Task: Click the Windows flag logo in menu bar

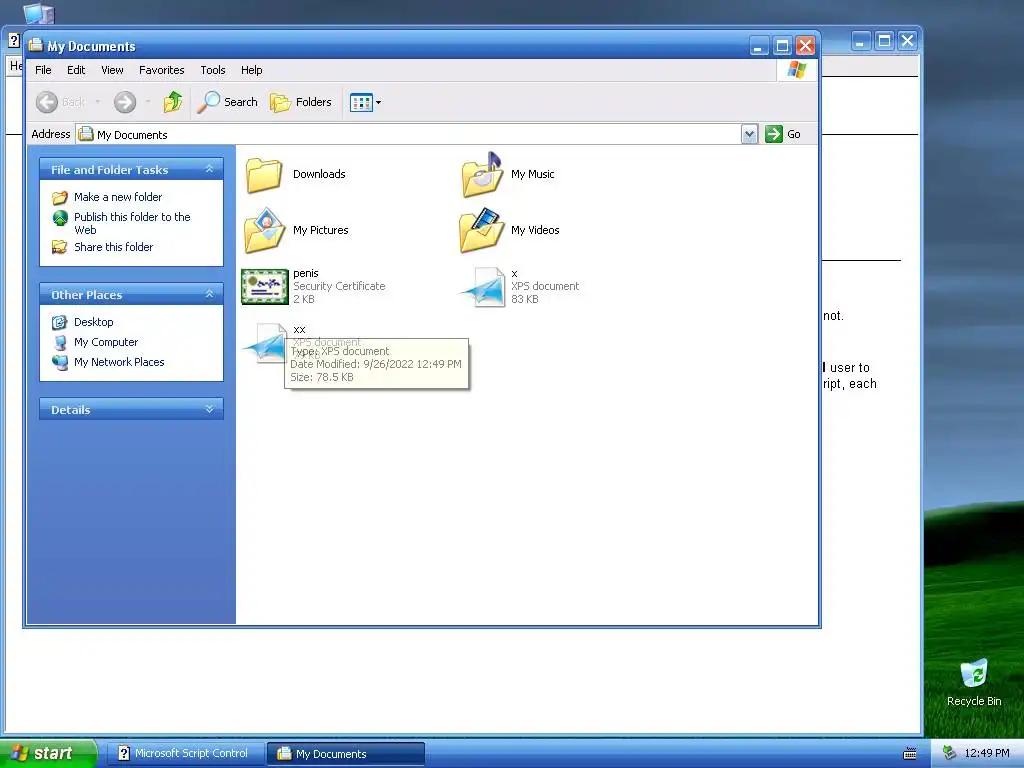Action: click(x=796, y=70)
